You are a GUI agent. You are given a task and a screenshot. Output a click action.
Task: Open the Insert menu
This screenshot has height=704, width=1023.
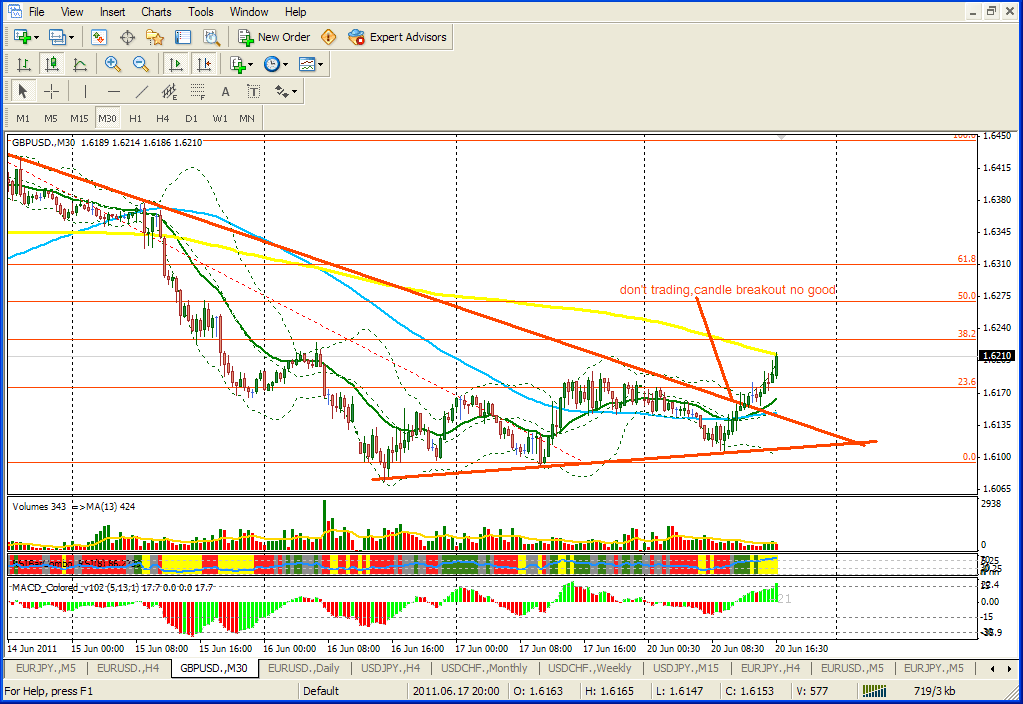pos(112,12)
